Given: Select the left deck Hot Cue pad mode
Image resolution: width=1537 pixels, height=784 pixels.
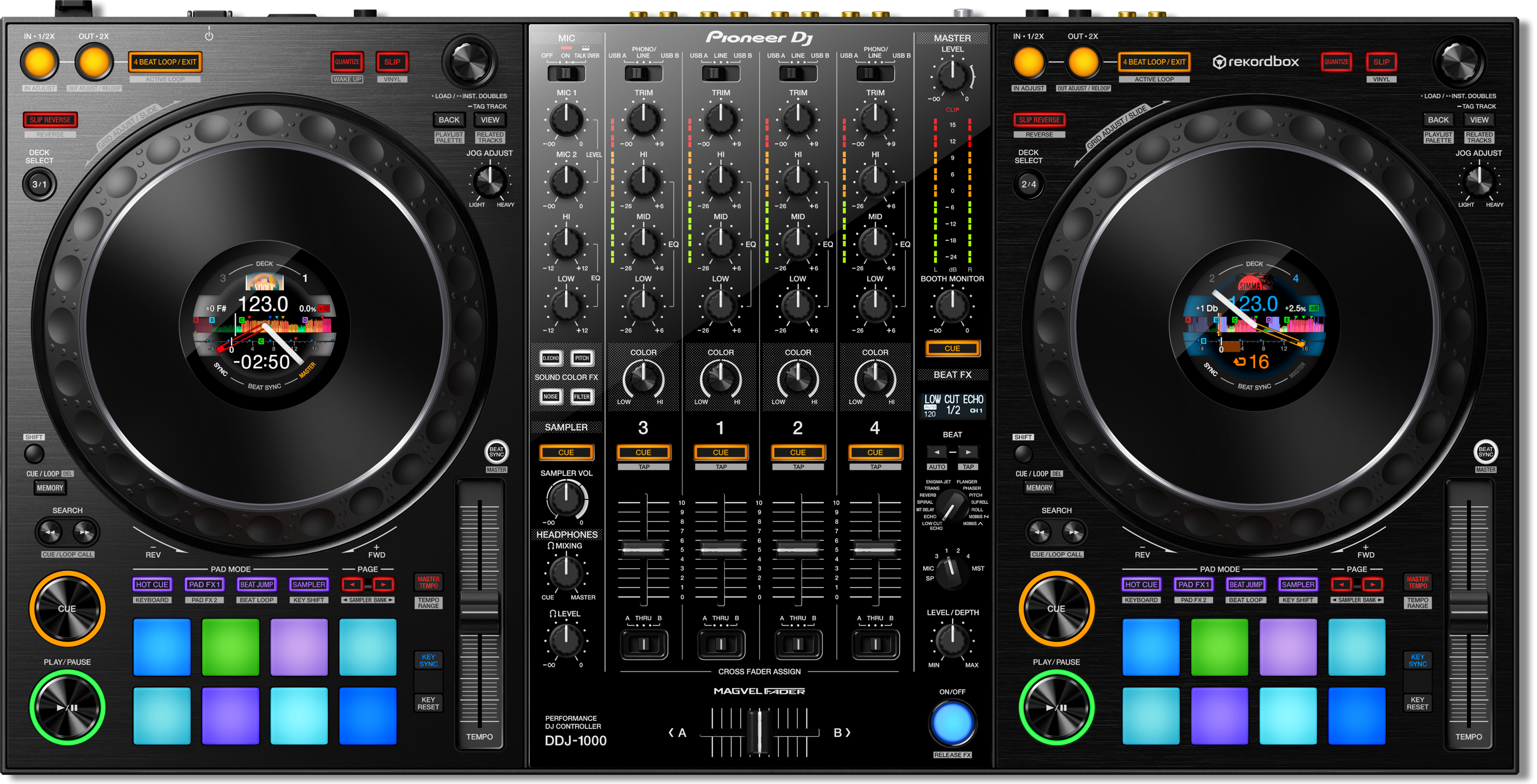Looking at the screenshot, I should pos(152,584).
